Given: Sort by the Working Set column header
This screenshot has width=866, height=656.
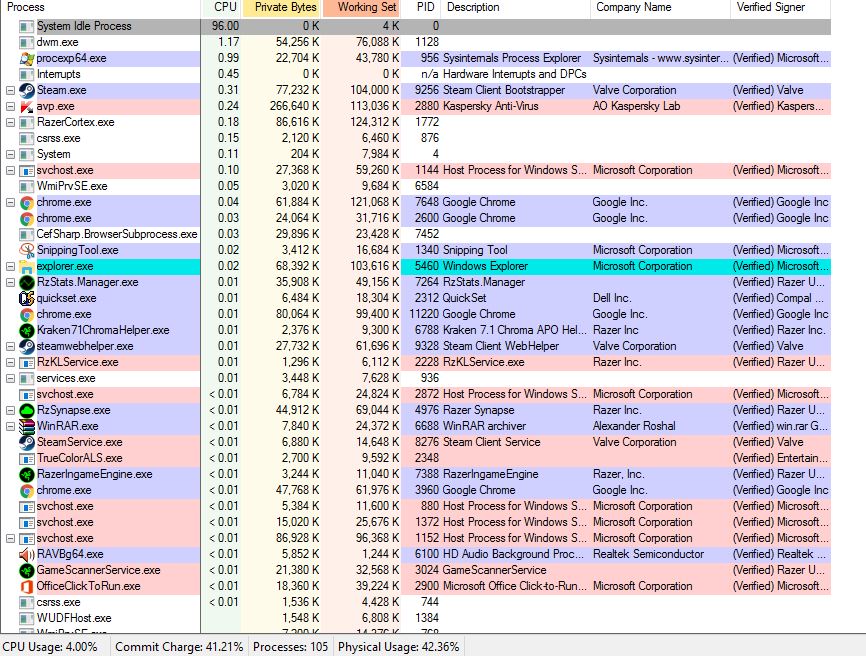Looking at the screenshot, I should pos(362,8).
